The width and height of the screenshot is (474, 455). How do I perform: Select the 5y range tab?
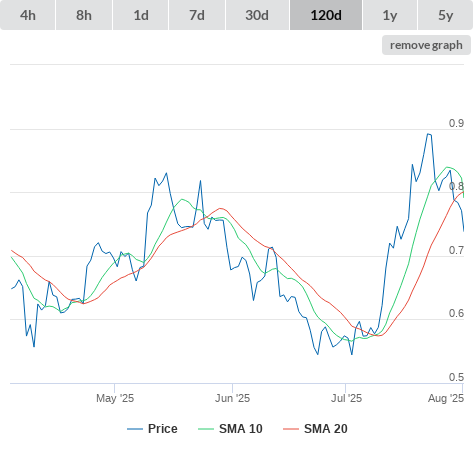pos(445,15)
